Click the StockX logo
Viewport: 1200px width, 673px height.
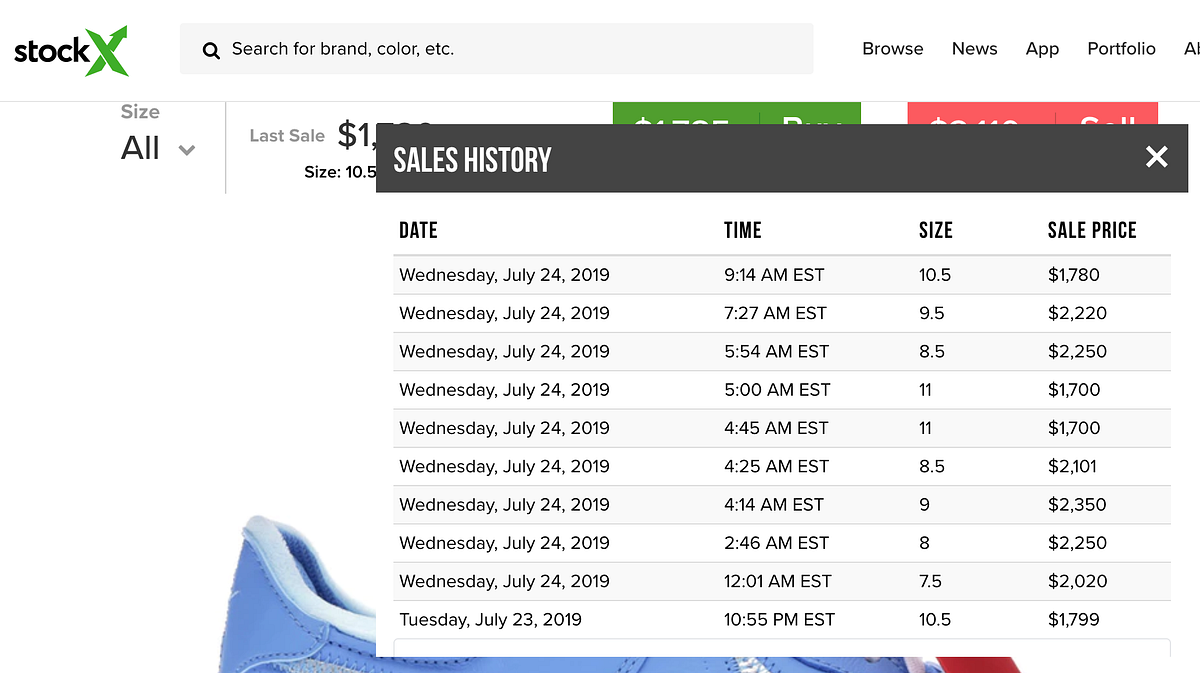tap(71, 50)
